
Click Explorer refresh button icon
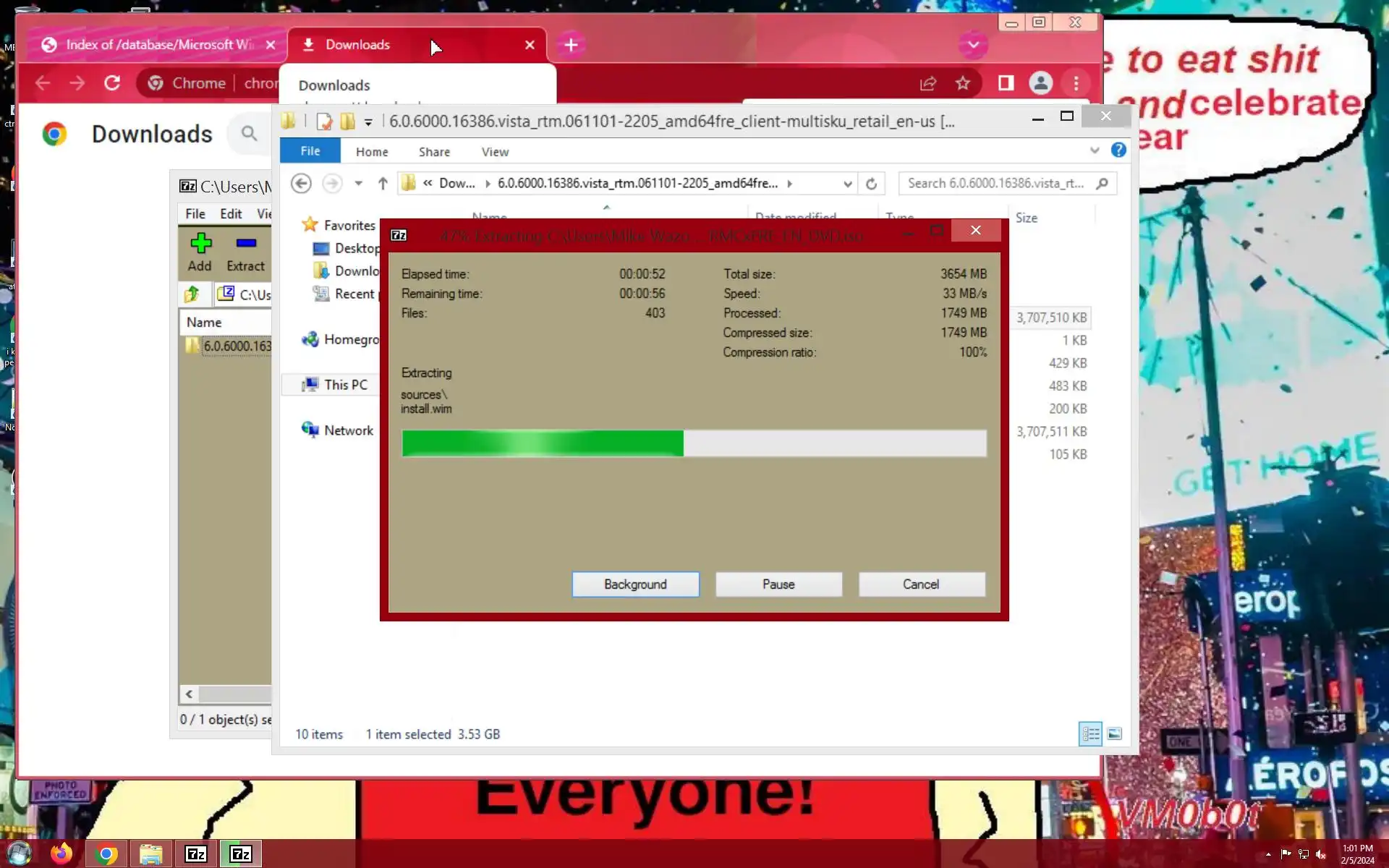(871, 184)
